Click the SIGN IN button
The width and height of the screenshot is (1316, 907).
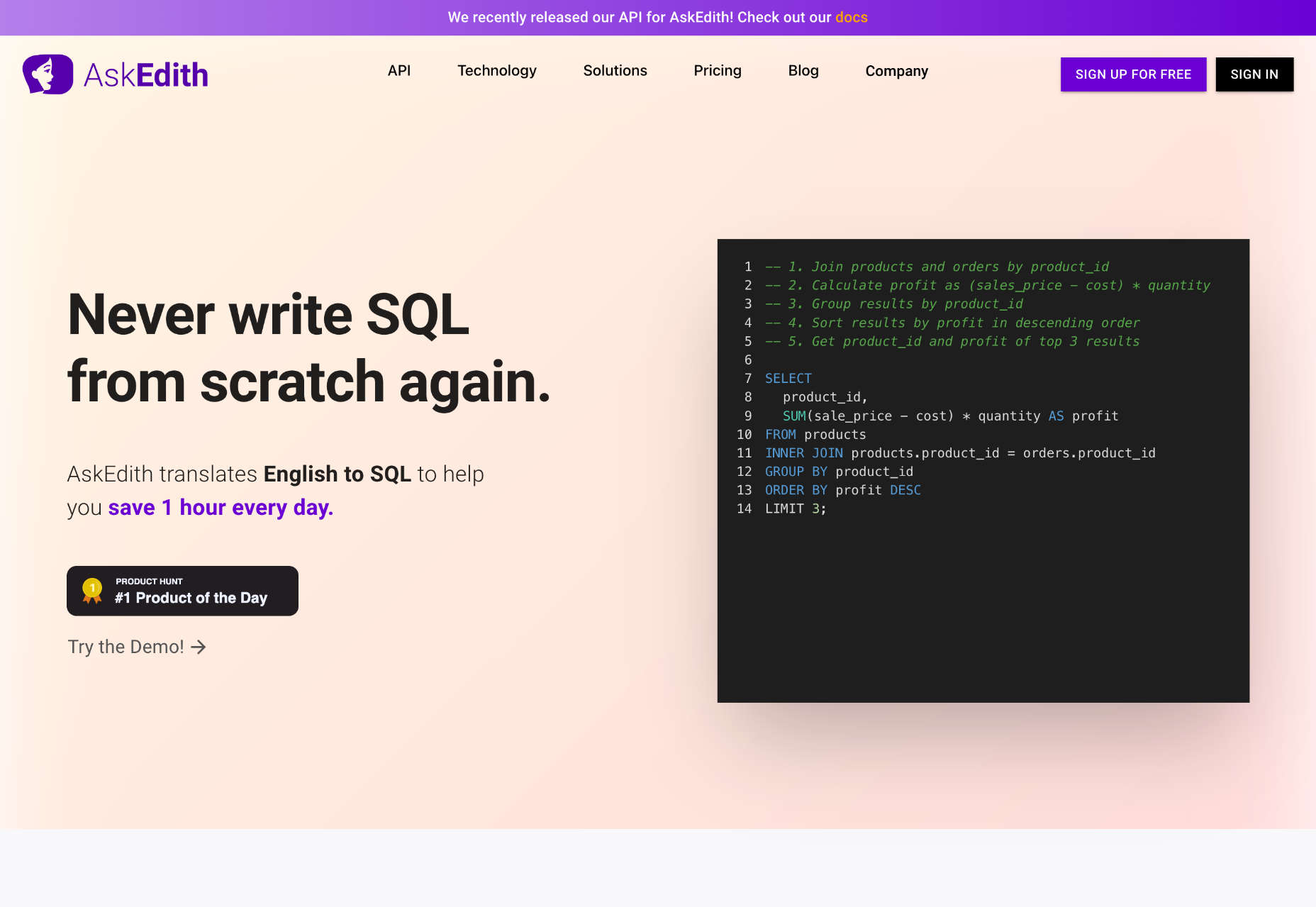[1254, 74]
